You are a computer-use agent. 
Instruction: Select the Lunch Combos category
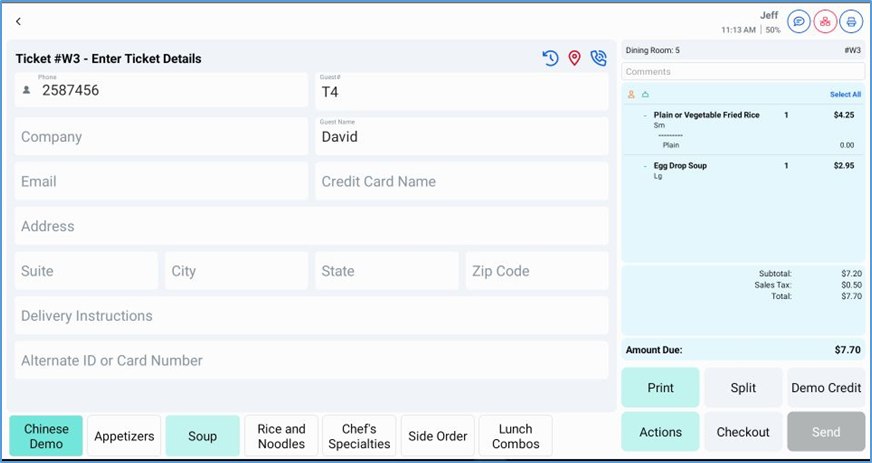click(515, 436)
